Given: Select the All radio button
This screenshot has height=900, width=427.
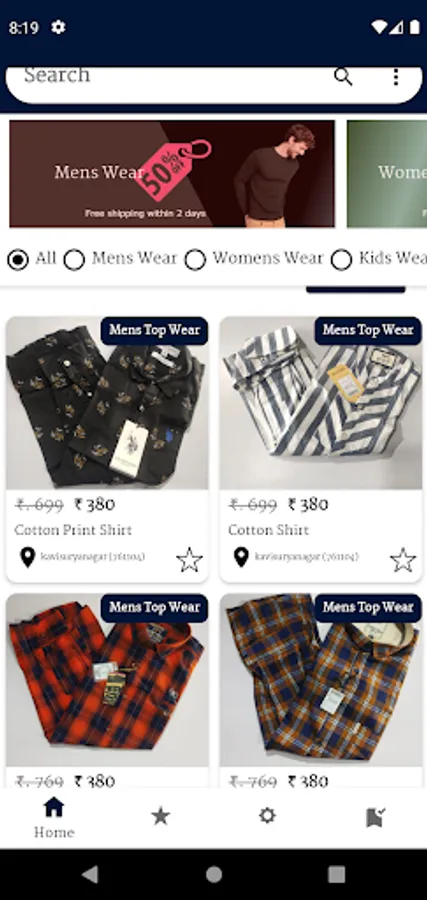Looking at the screenshot, I should point(18,259).
